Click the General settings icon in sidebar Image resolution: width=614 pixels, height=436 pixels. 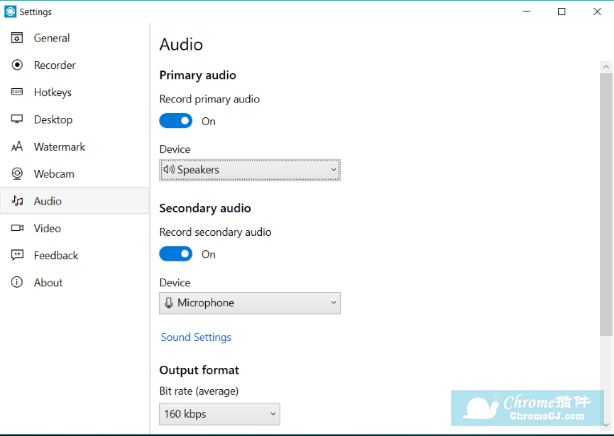click(x=16, y=38)
